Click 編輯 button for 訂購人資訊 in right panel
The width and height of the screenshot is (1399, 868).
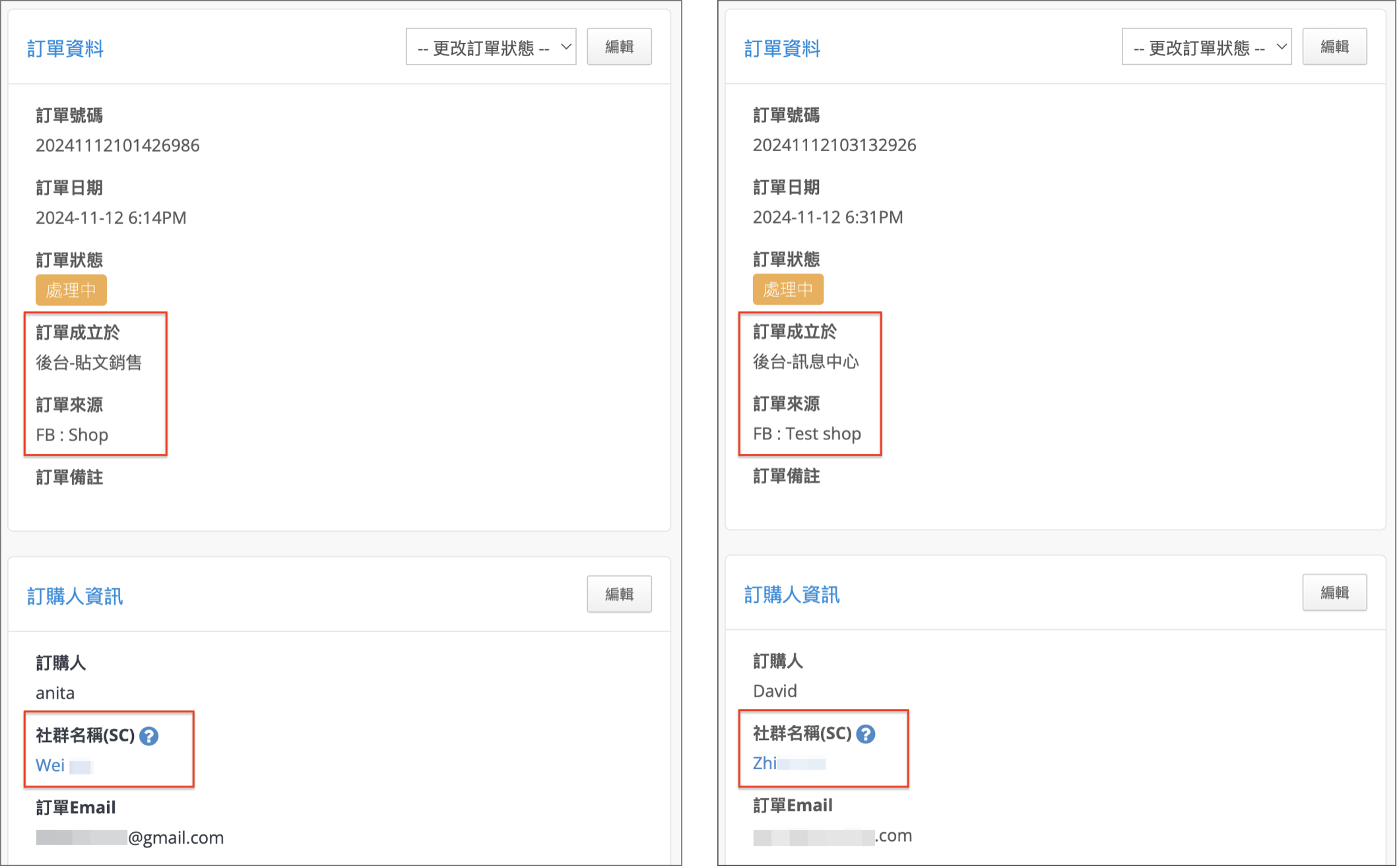pos(1334,592)
